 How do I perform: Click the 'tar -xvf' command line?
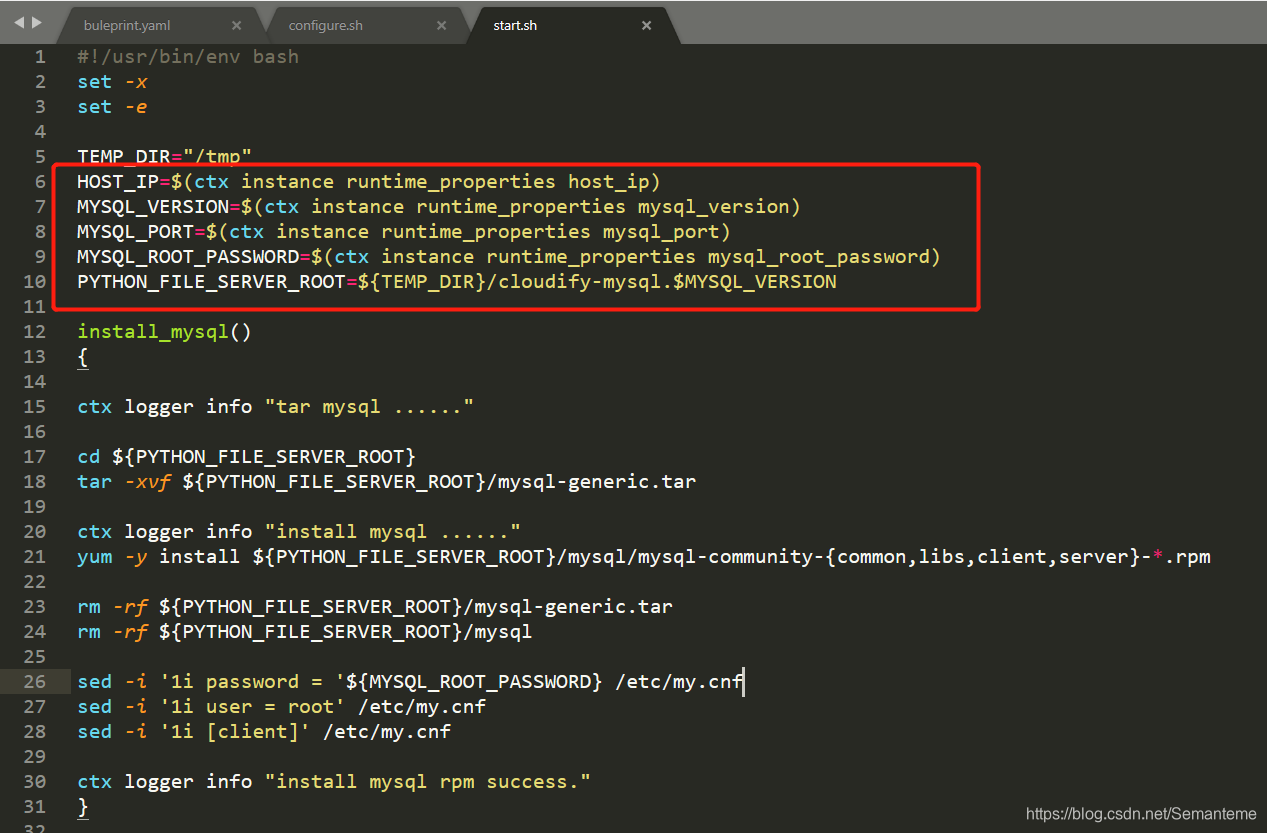(386, 482)
